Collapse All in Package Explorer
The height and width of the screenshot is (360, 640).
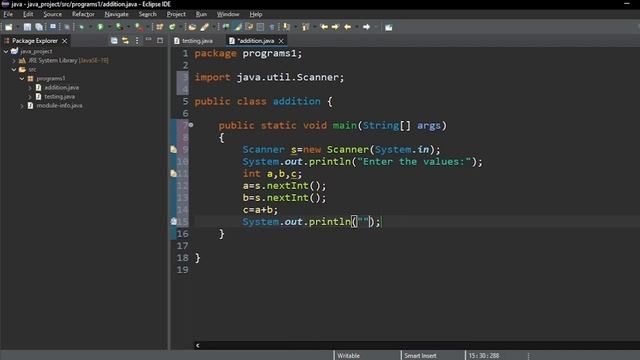[x=114, y=40]
